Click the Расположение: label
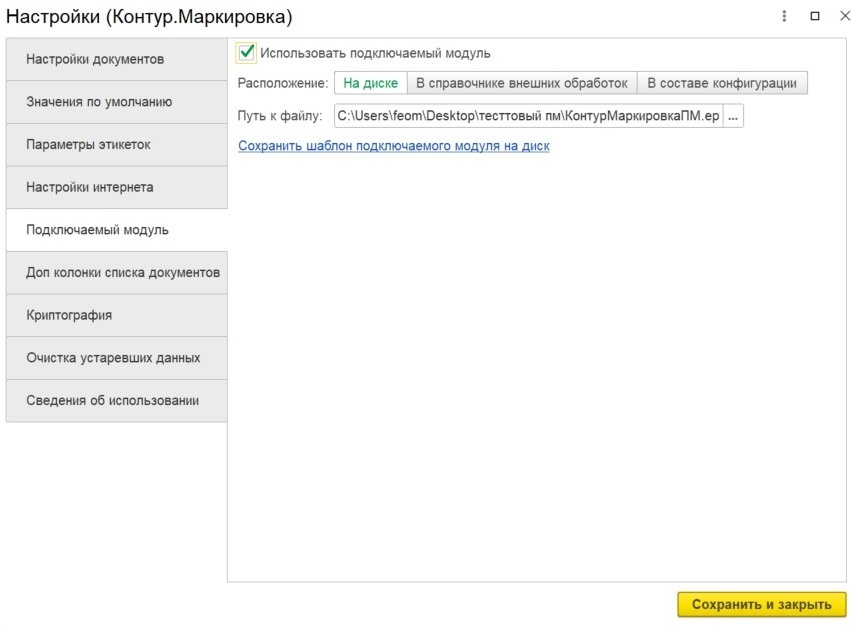Viewport: 853px width, 625px height. pyautogui.click(x=283, y=83)
